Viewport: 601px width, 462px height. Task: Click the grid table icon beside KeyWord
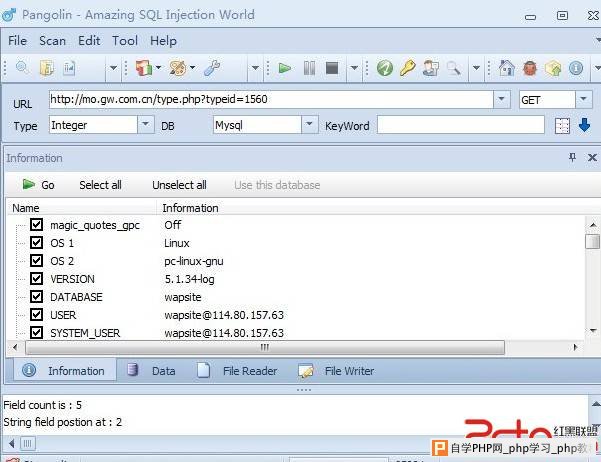[x=562, y=126]
